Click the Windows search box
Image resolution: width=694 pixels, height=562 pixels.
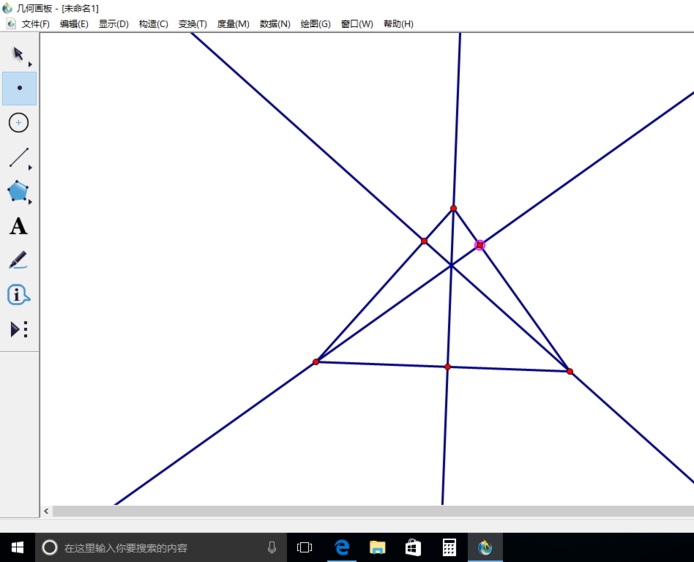coord(160,548)
